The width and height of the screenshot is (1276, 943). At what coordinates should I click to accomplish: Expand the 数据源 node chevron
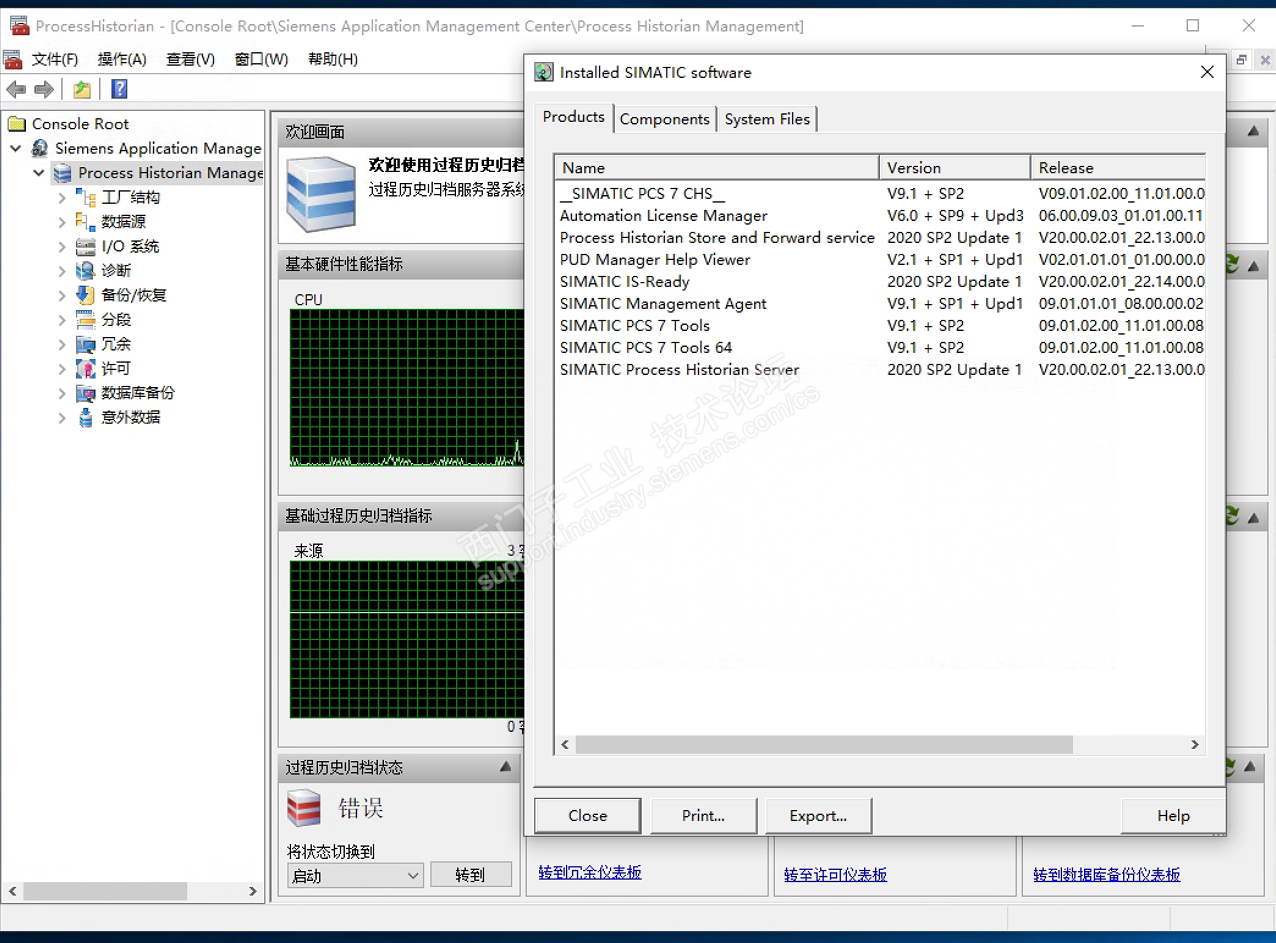[62, 222]
